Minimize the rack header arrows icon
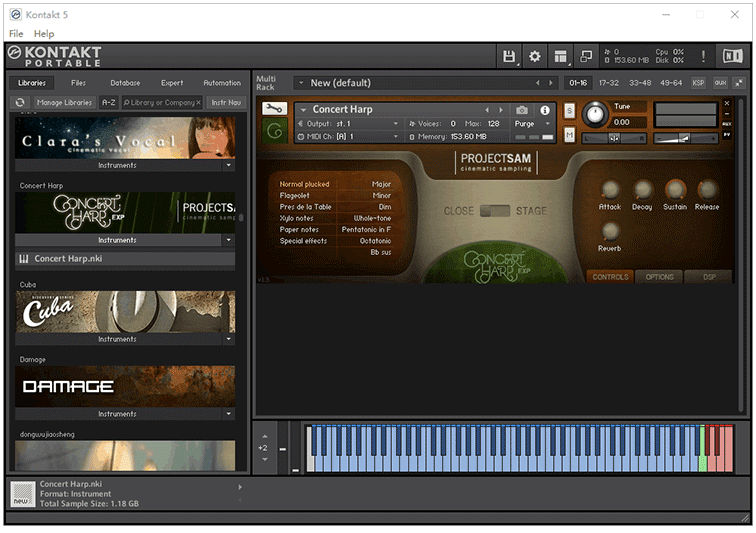756x533 pixels. tap(739, 83)
